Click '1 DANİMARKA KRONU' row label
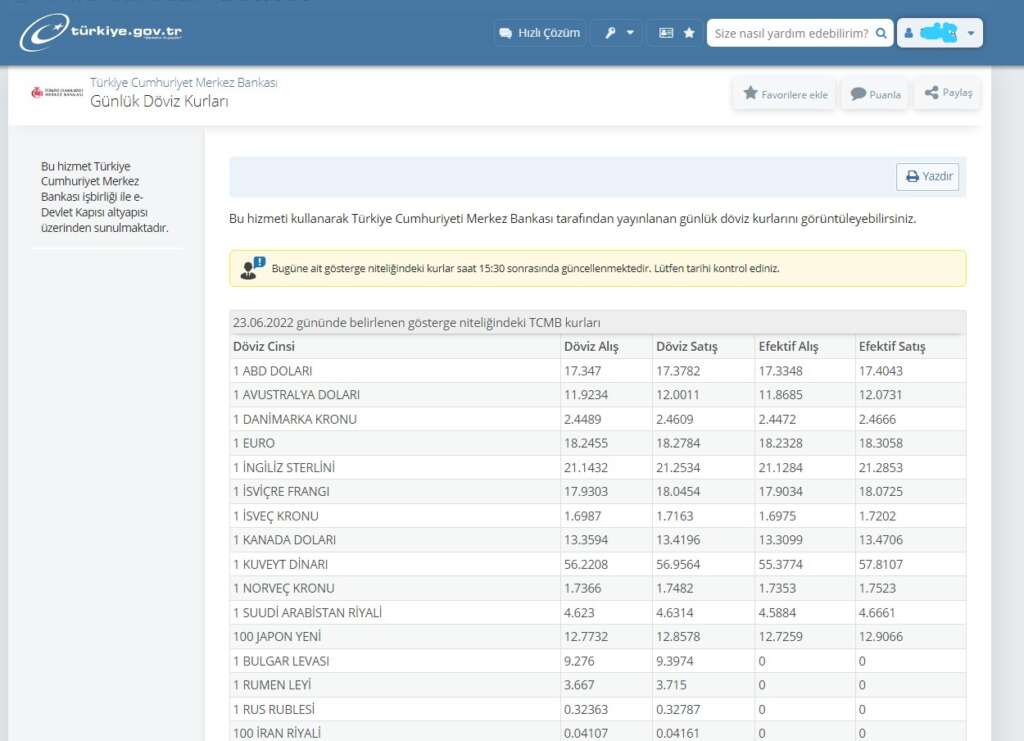This screenshot has height=741, width=1024. pyautogui.click(x=295, y=419)
